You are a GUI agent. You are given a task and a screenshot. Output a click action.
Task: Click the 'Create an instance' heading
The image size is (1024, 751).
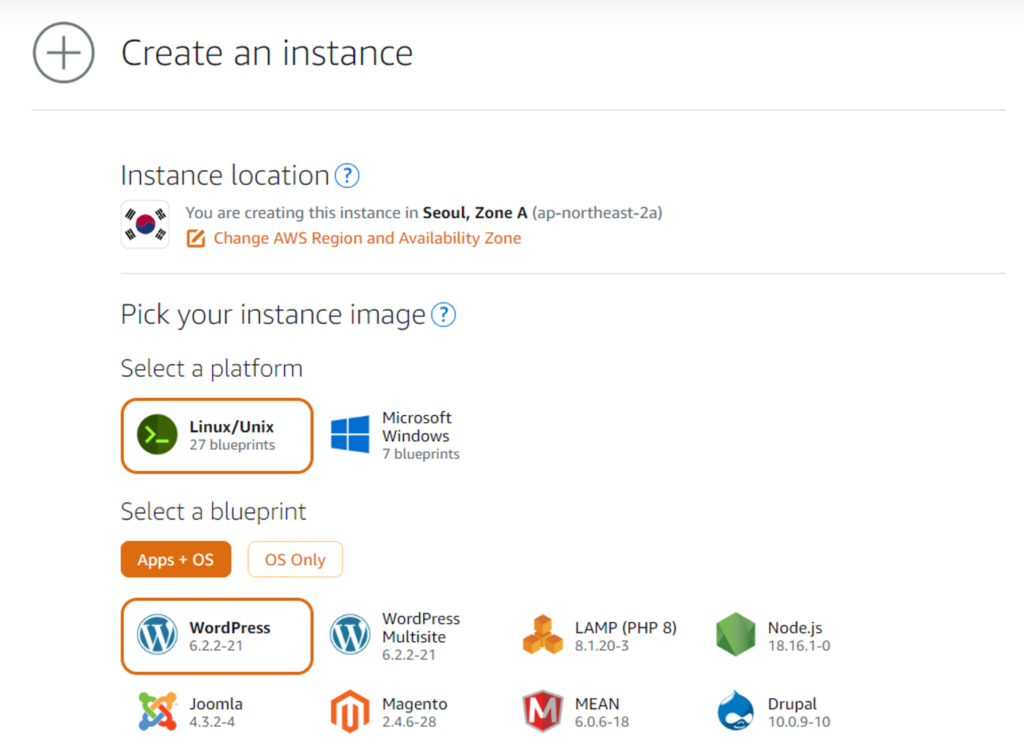267,53
